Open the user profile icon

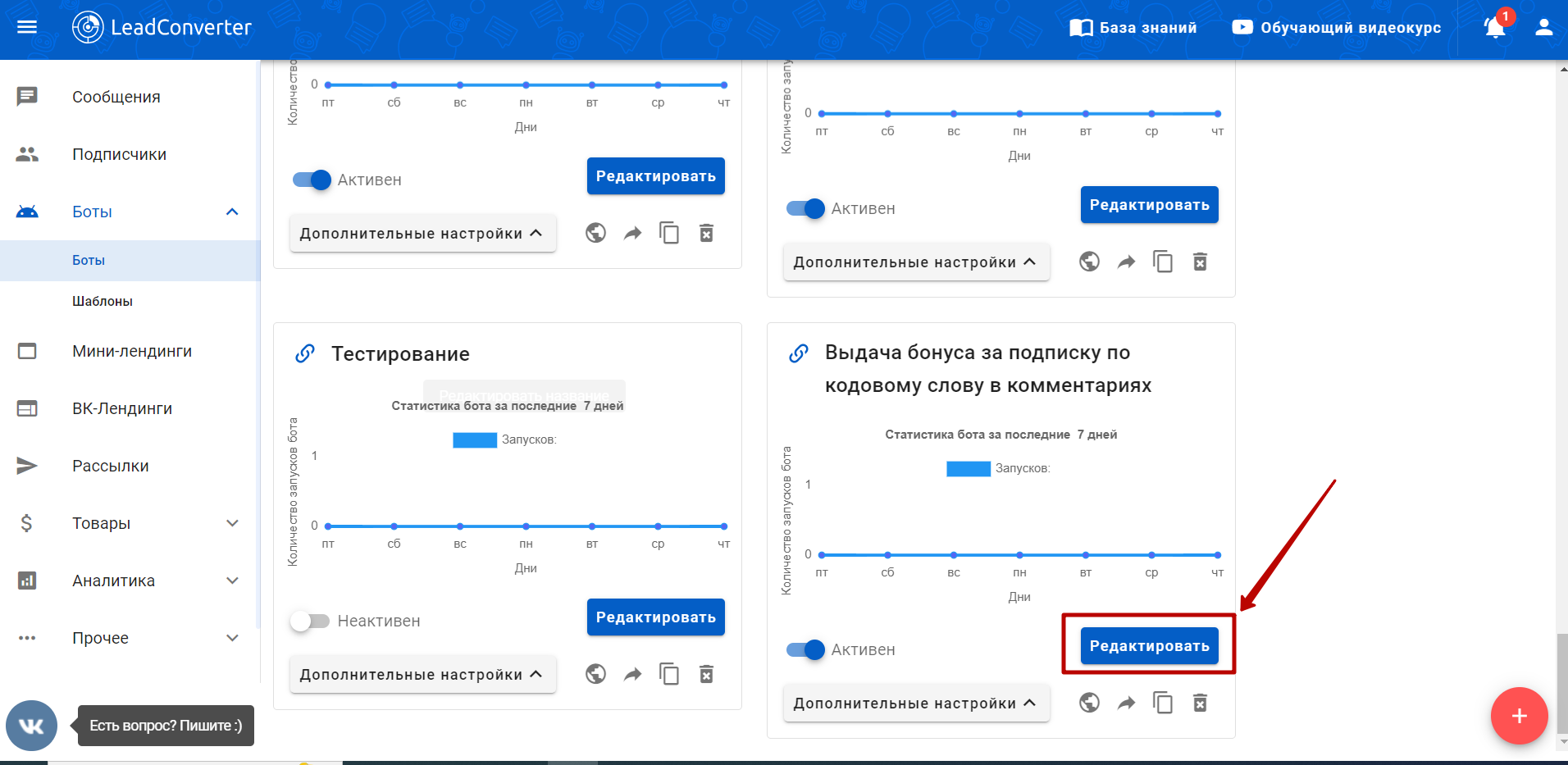click(1543, 28)
